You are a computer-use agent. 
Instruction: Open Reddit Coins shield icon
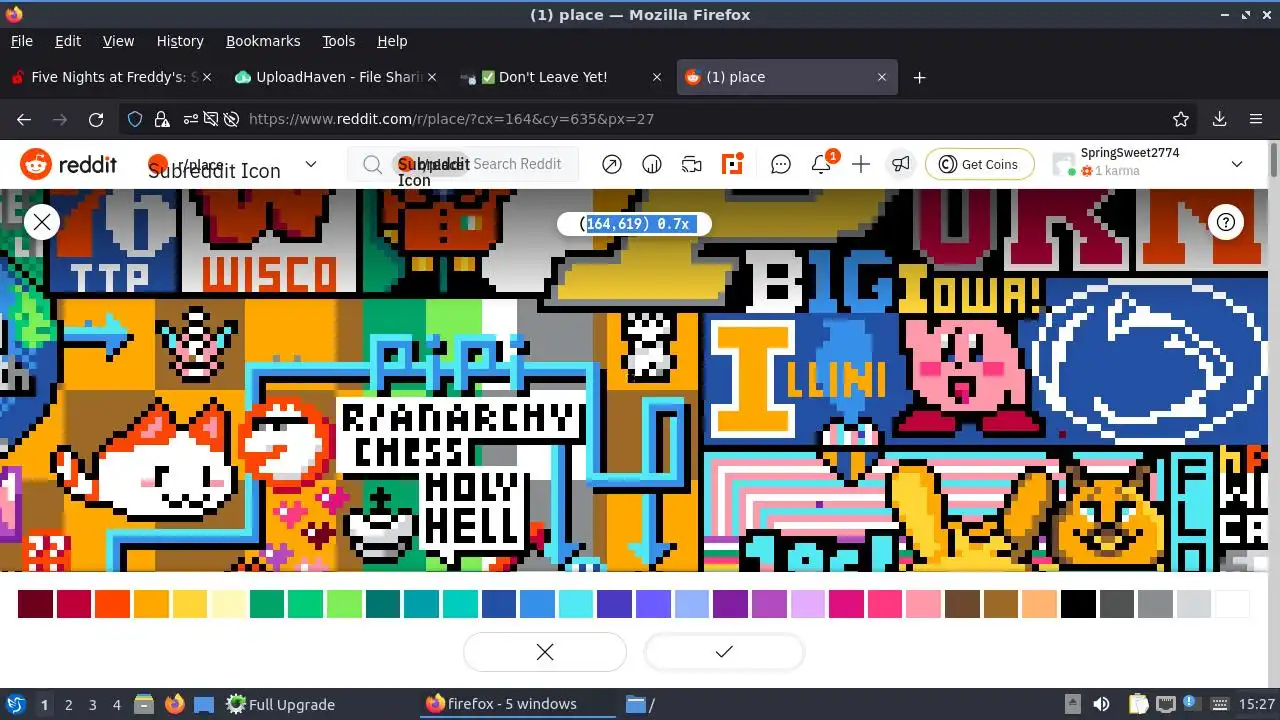pyautogui.click(x=652, y=164)
